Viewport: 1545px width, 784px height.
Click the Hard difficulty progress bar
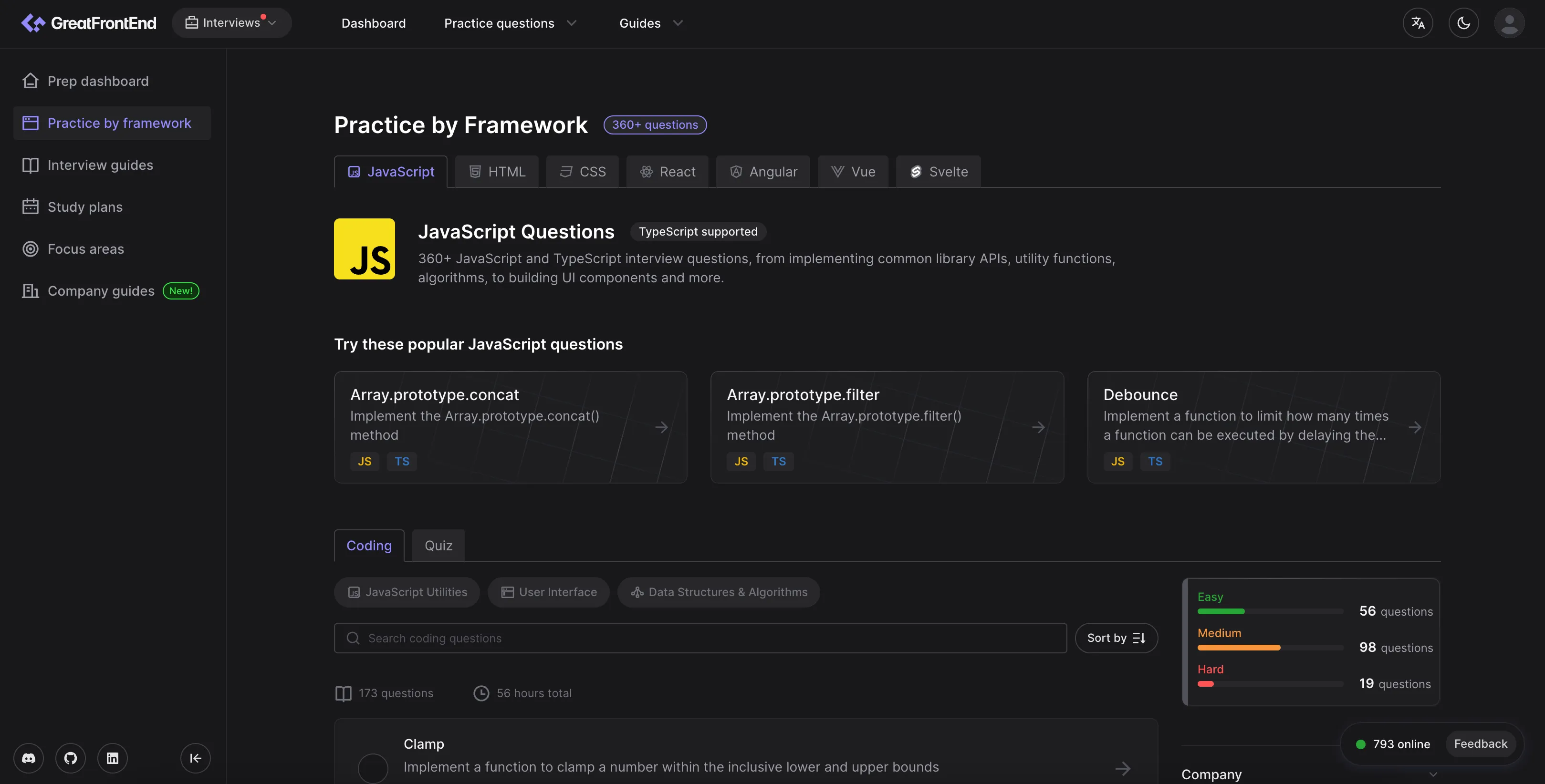(x=1270, y=684)
